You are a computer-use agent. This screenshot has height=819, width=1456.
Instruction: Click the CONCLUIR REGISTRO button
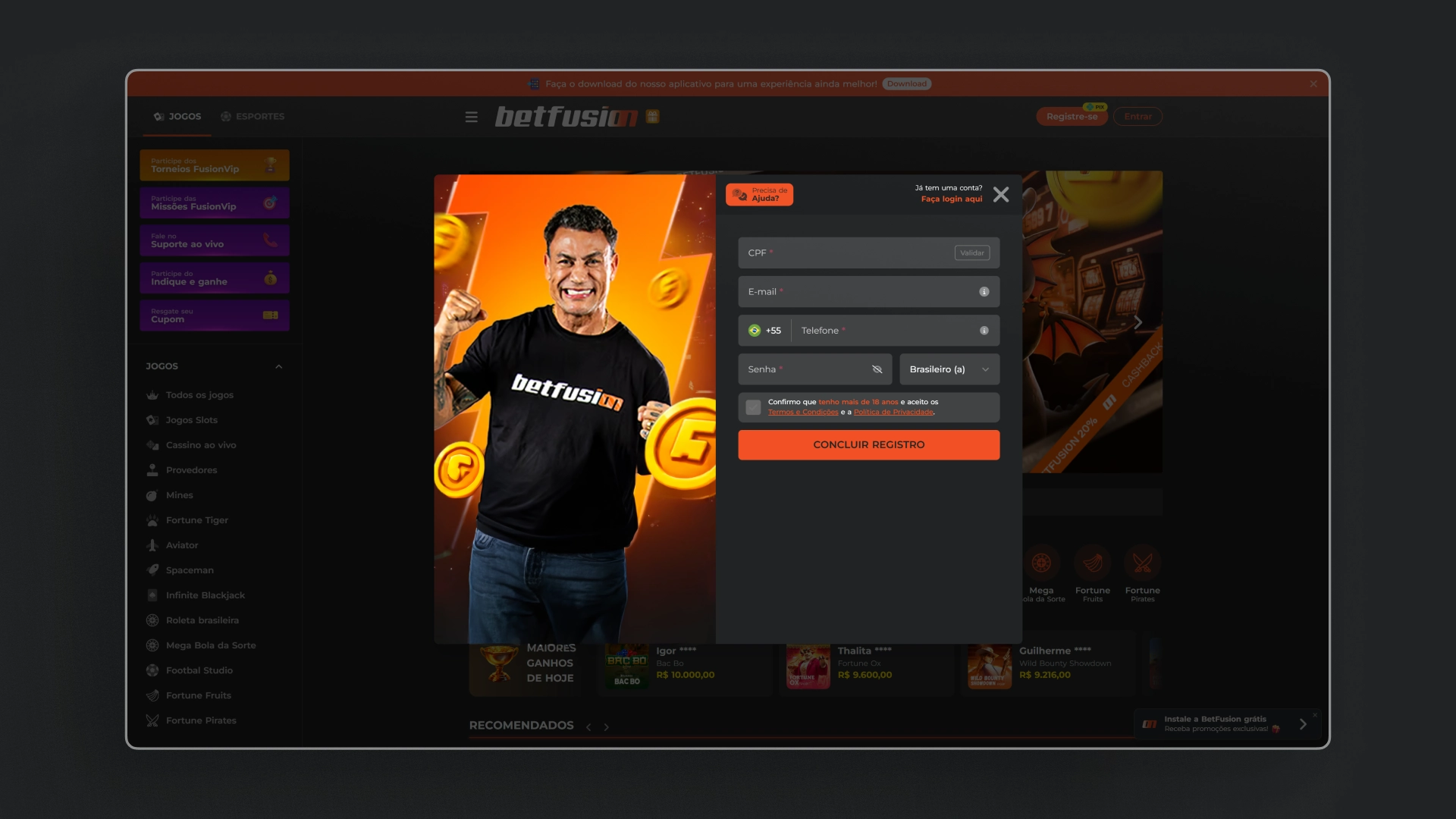(868, 444)
